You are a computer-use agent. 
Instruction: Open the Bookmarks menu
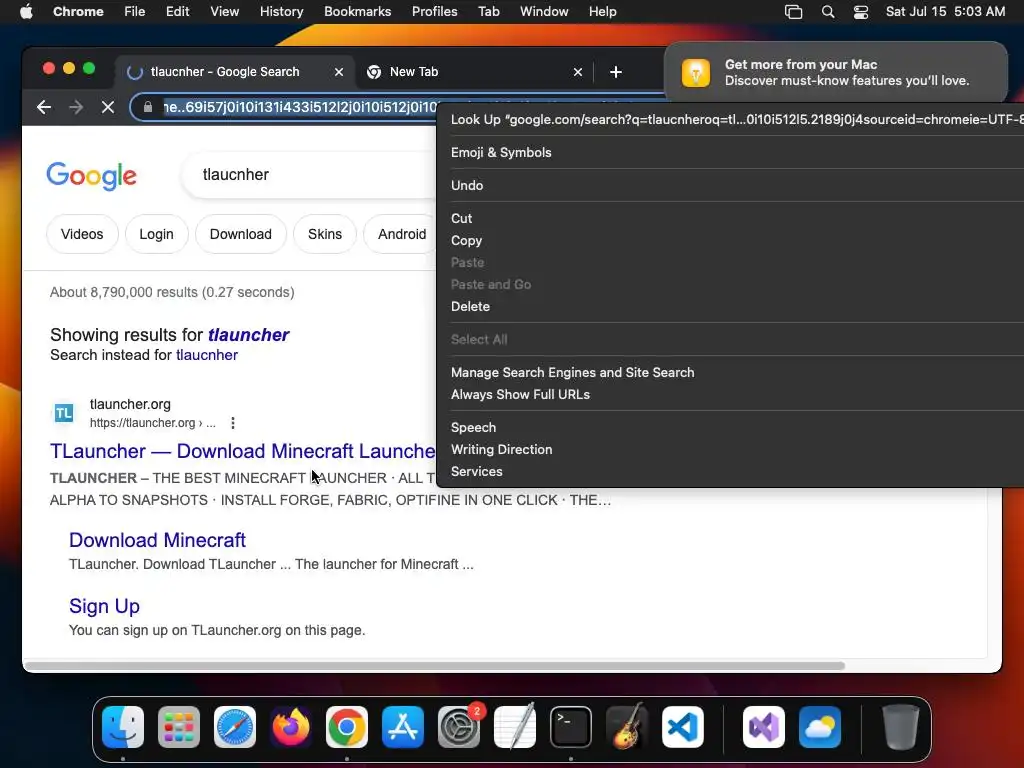click(x=357, y=12)
